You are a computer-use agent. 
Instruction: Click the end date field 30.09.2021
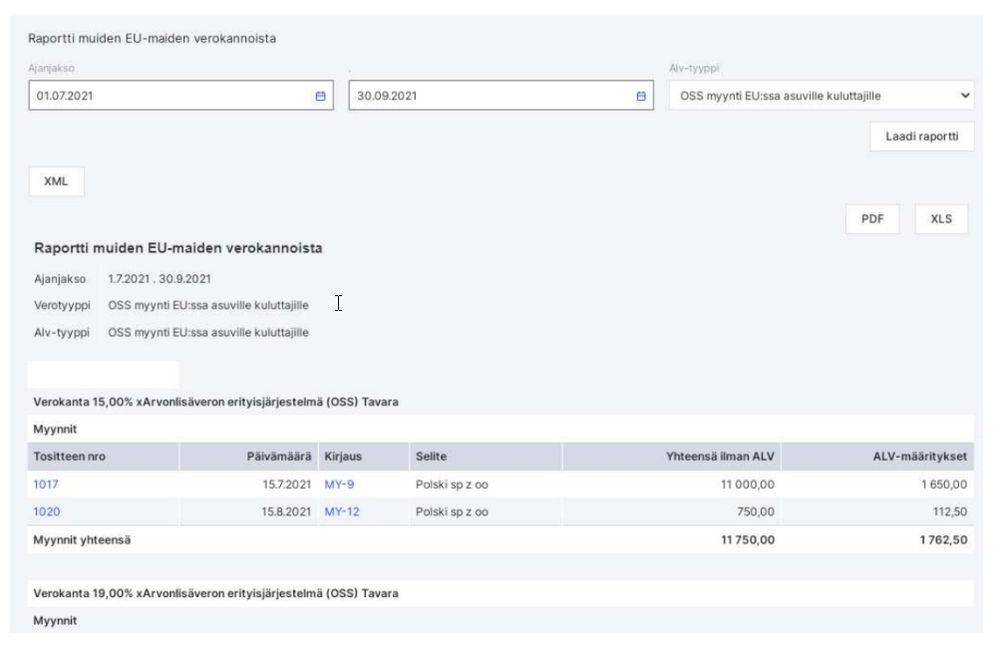pos(501,96)
